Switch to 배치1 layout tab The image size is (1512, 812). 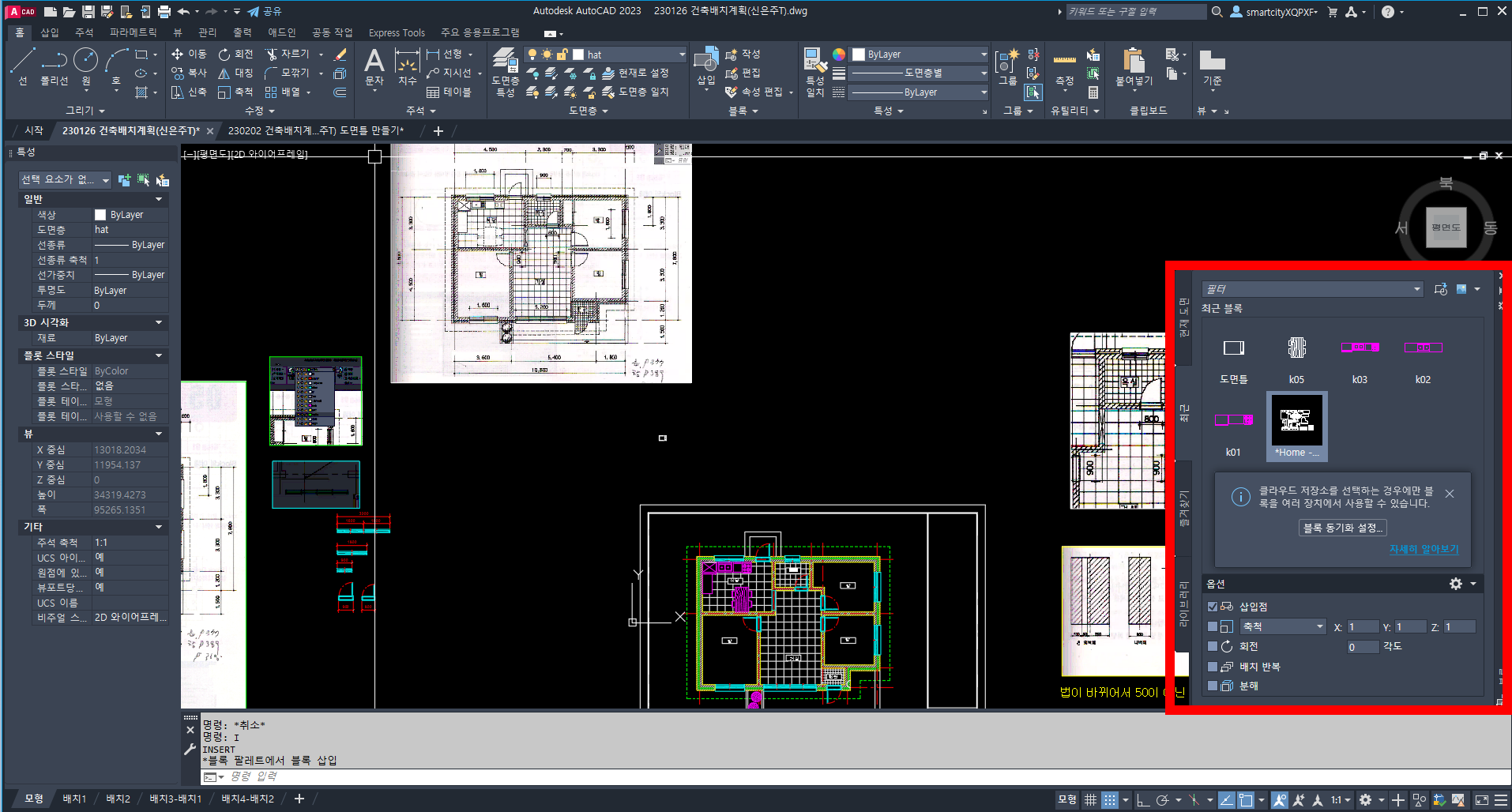pos(74,799)
